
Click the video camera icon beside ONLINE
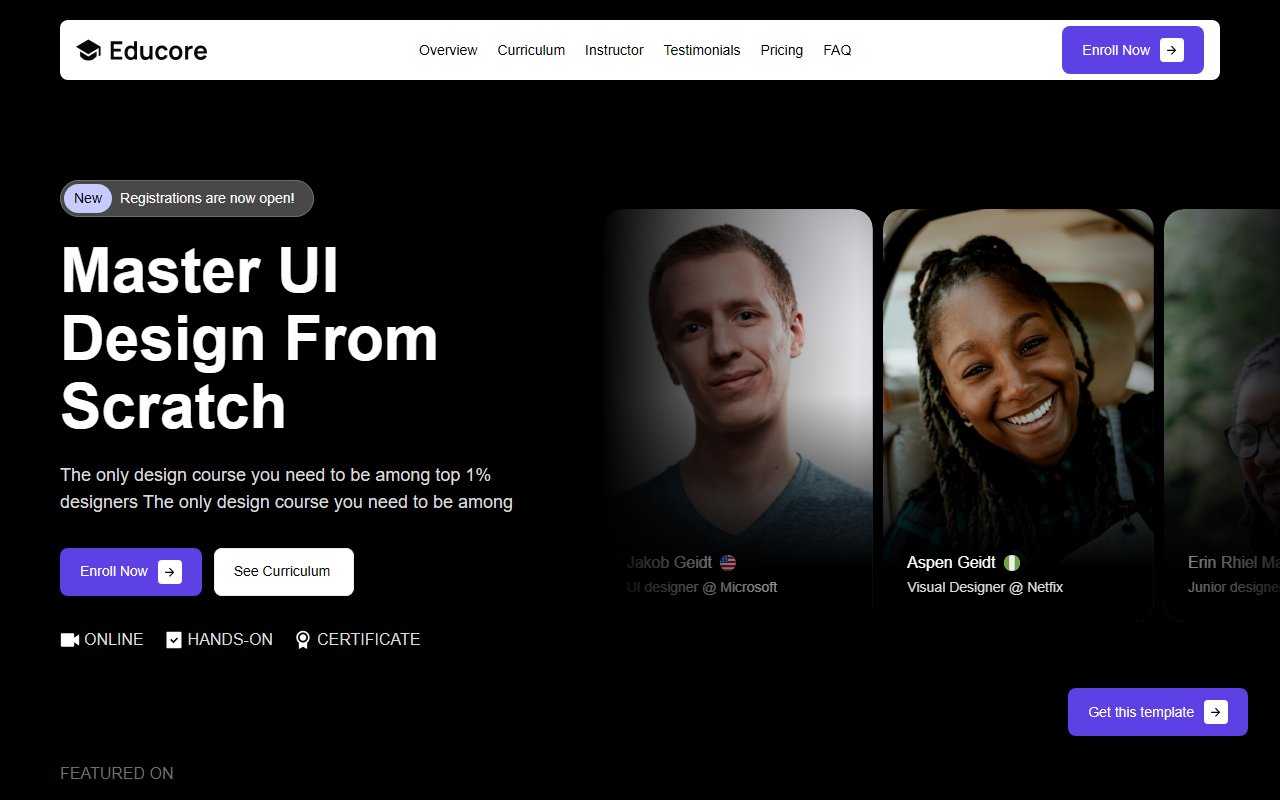68,639
